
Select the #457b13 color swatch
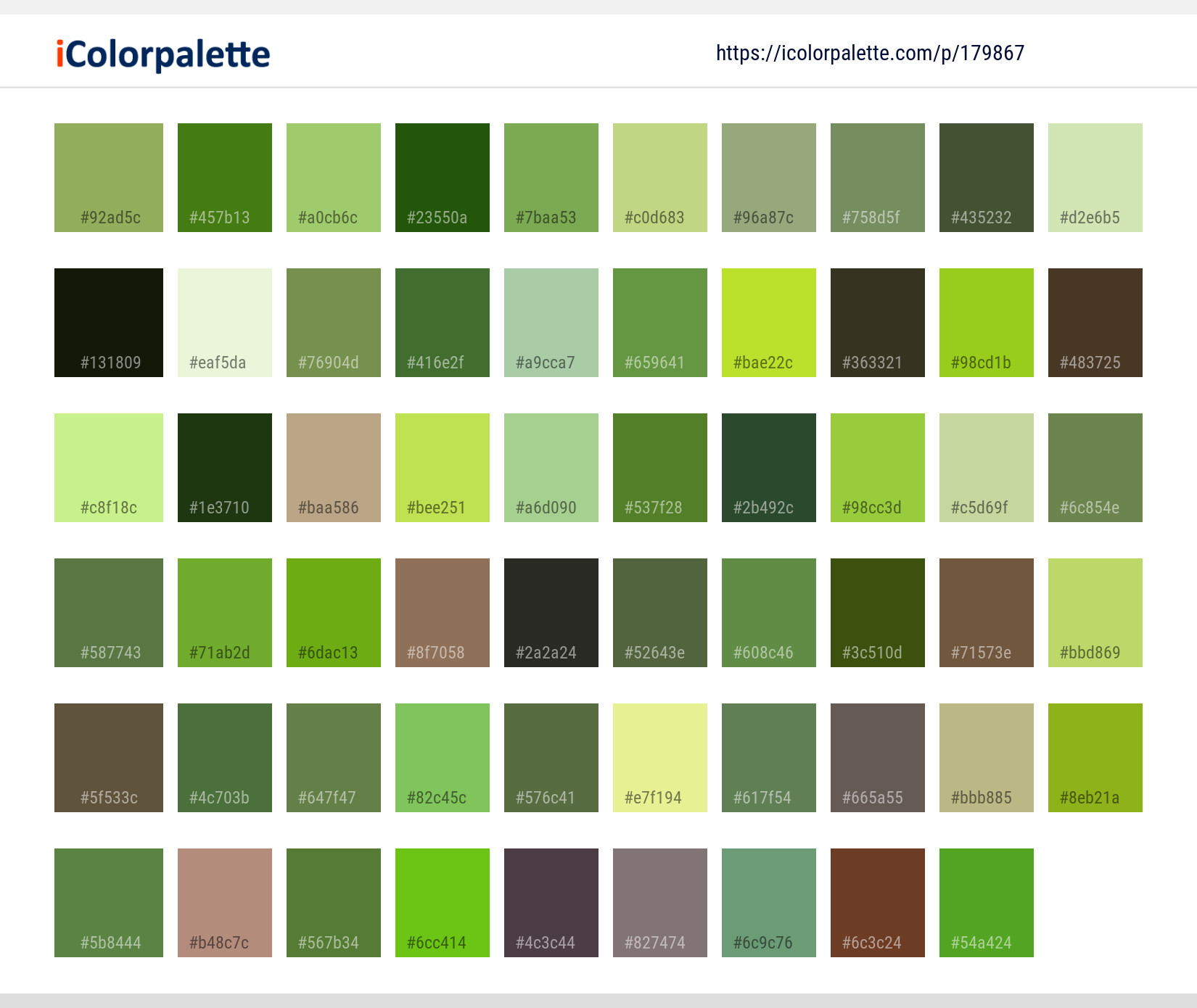tap(225, 178)
